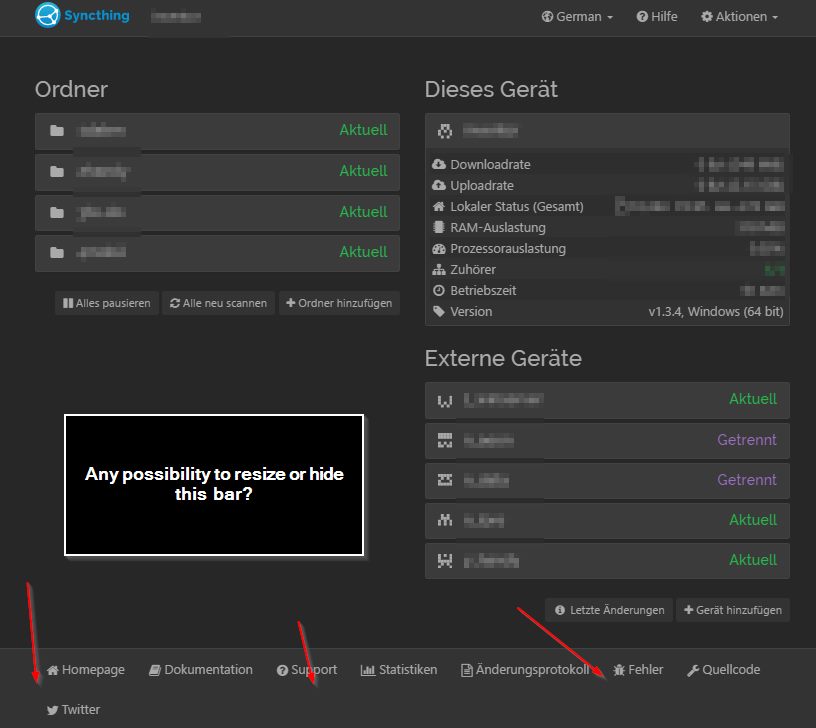Screen dimensions: 816x728
Task: Expand the first external device marked Aktuell
Action: (607, 400)
